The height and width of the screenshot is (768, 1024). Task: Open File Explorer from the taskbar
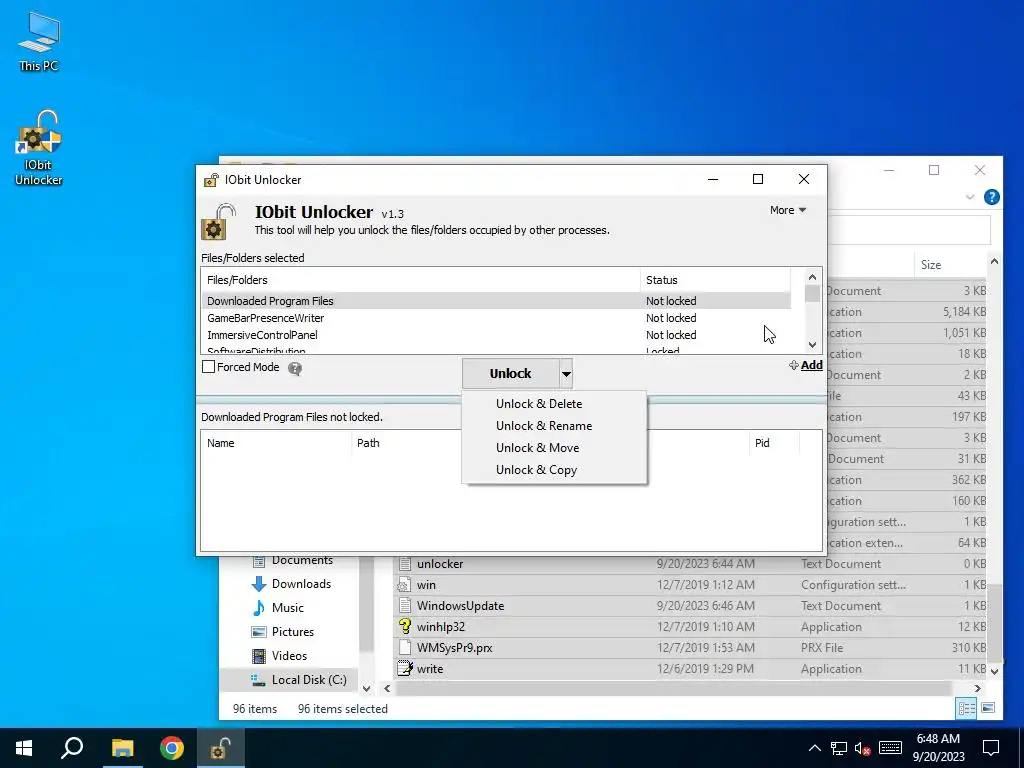[122, 748]
